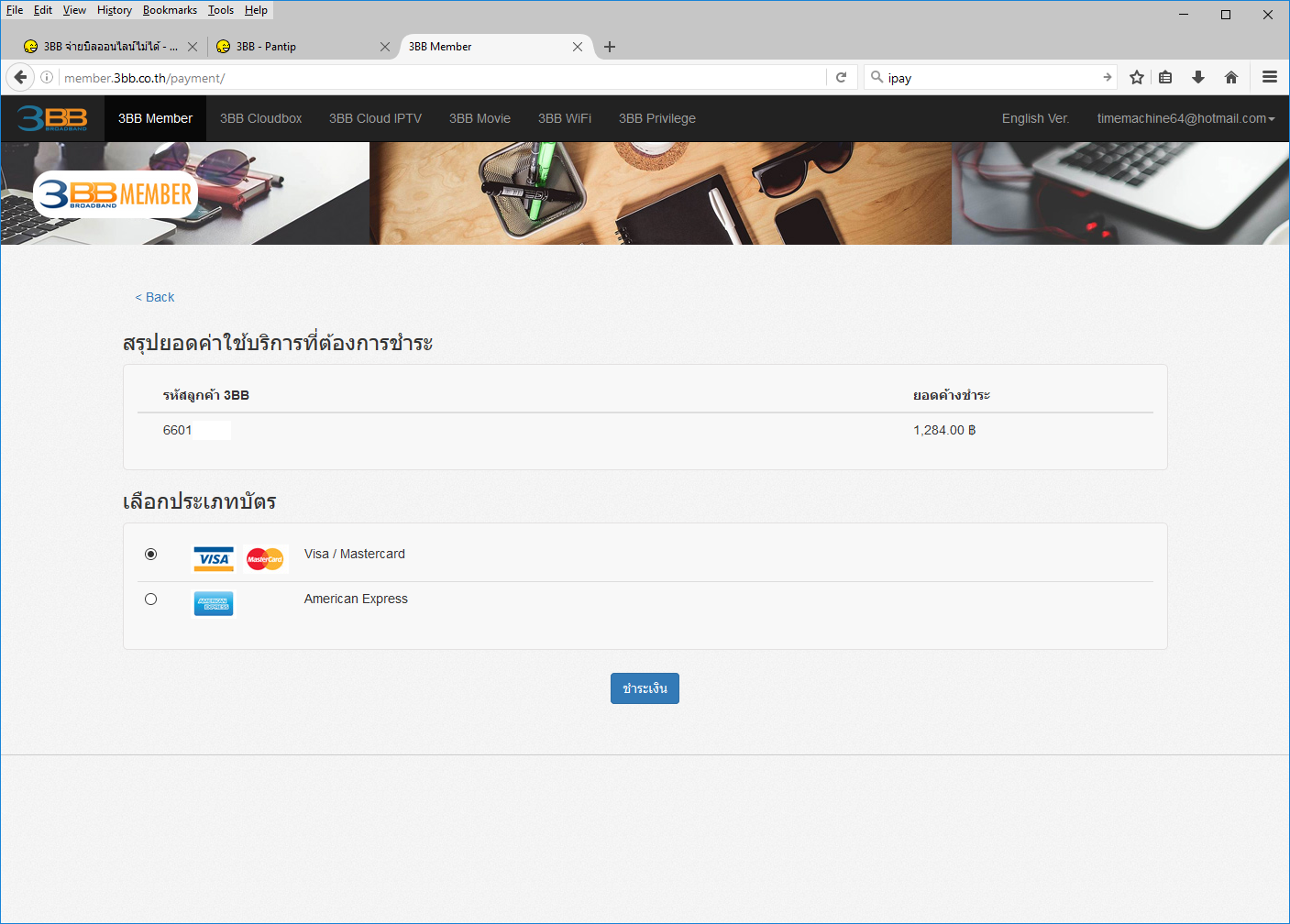Image resolution: width=1290 pixels, height=924 pixels.
Task: Switch to English Ver.
Action: click(x=1035, y=118)
